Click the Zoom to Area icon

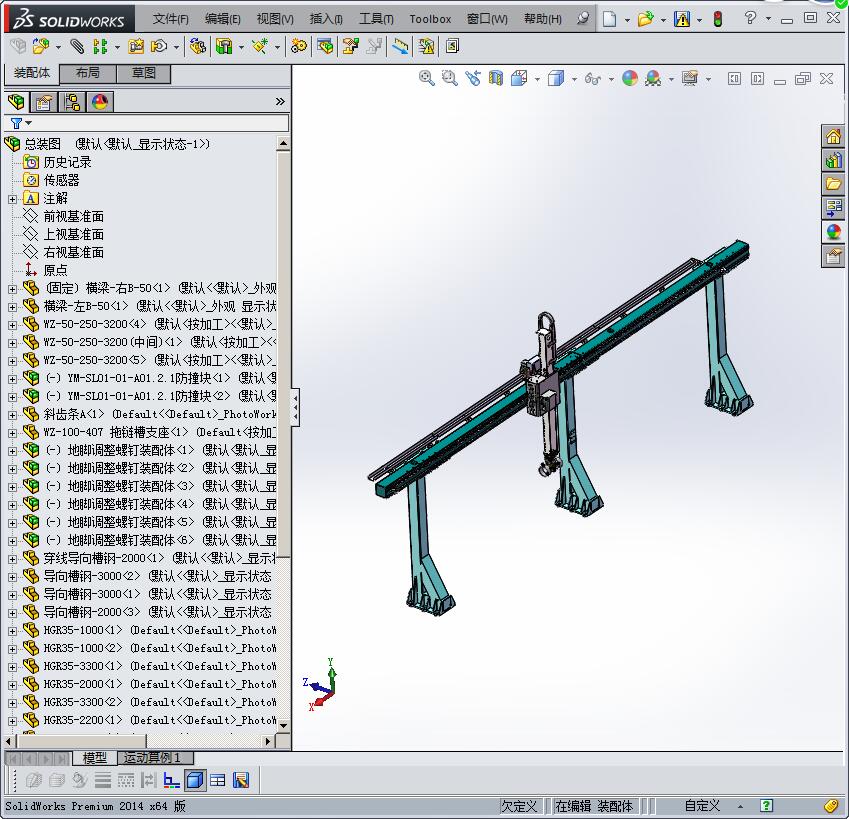(x=449, y=78)
